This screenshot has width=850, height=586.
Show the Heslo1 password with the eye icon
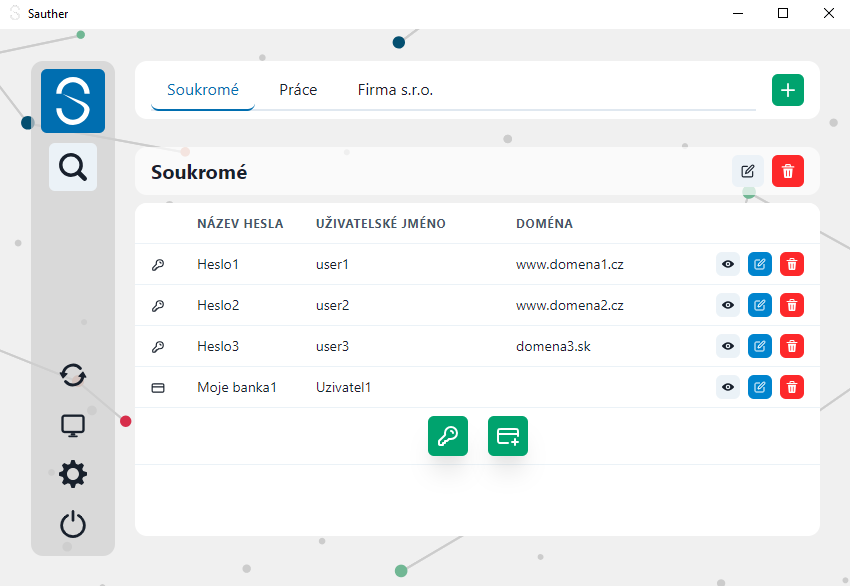728,265
